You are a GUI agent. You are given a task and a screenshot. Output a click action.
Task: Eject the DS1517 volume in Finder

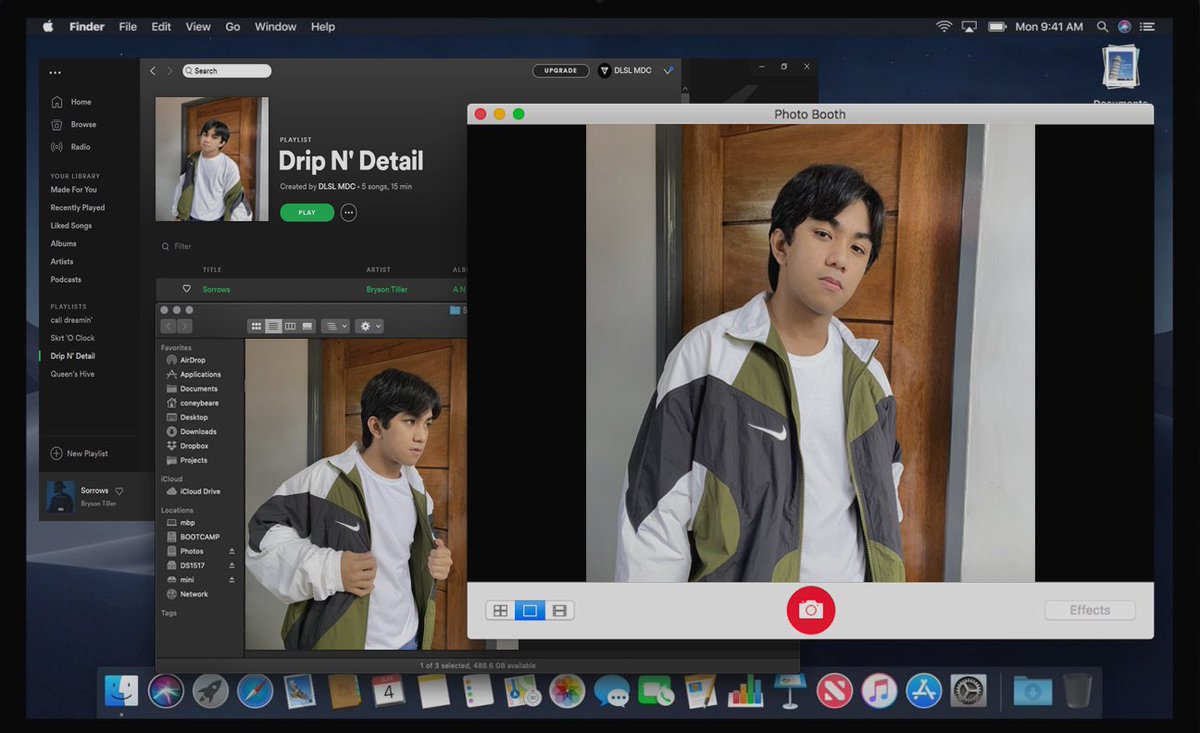232,566
